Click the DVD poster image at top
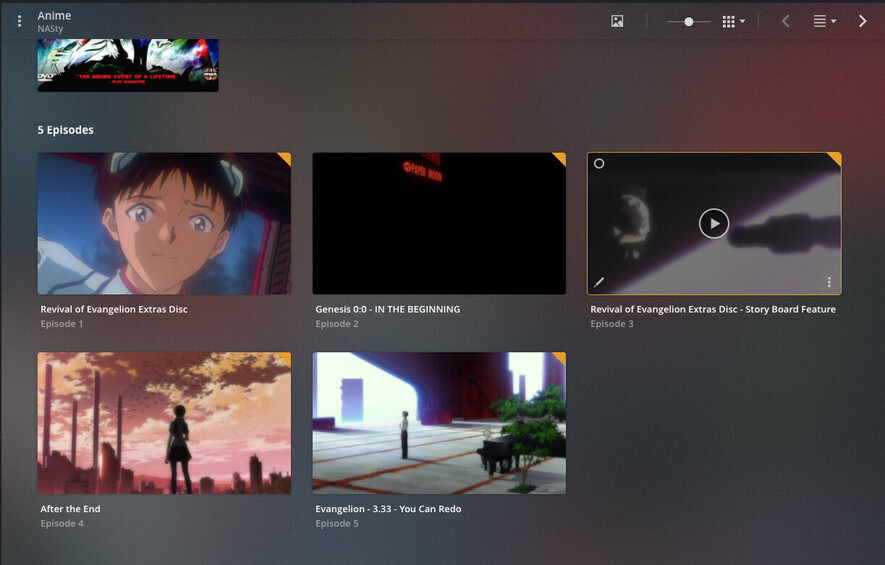This screenshot has width=885, height=565. click(128, 65)
